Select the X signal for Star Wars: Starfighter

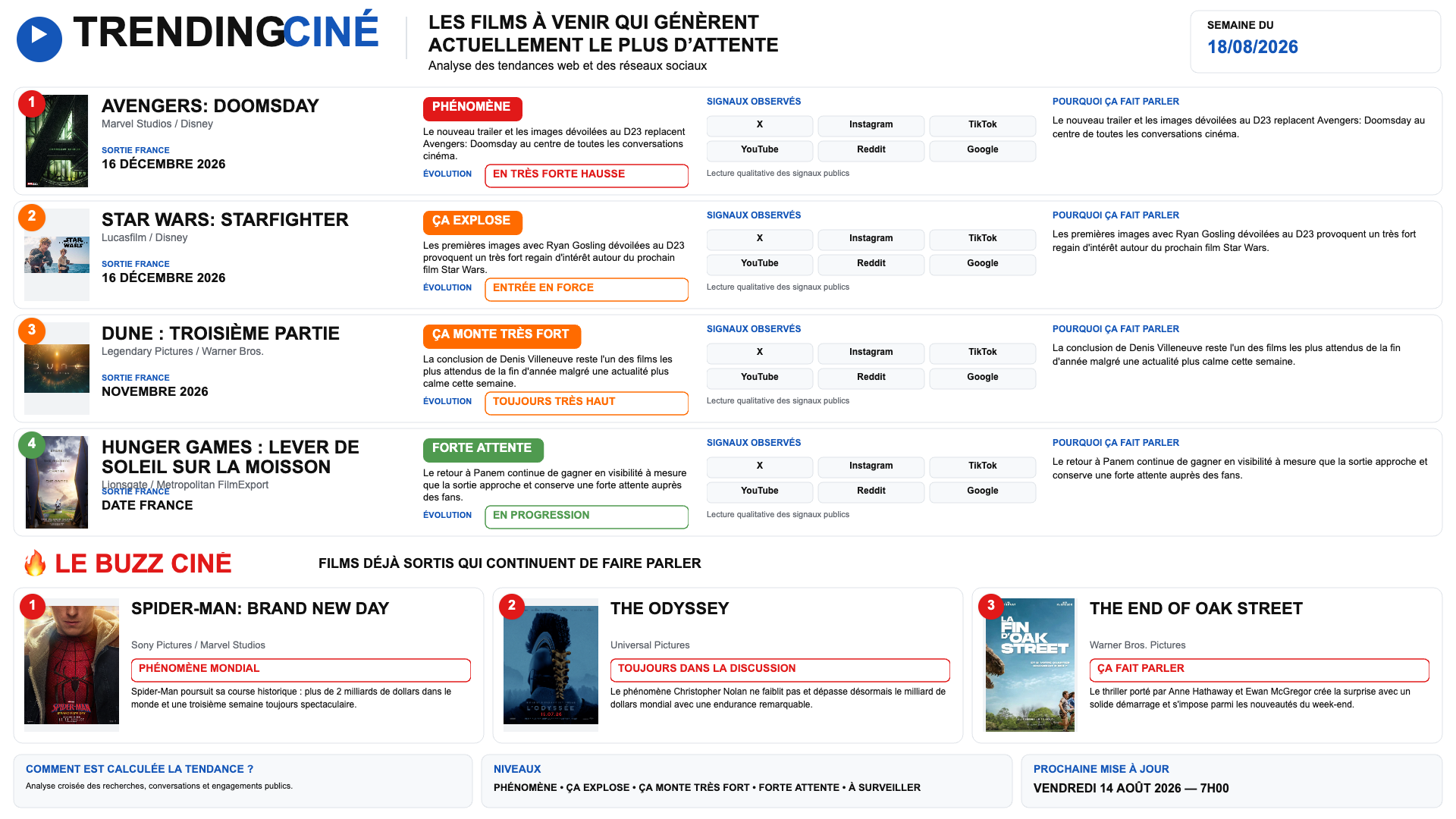coord(760,239)
